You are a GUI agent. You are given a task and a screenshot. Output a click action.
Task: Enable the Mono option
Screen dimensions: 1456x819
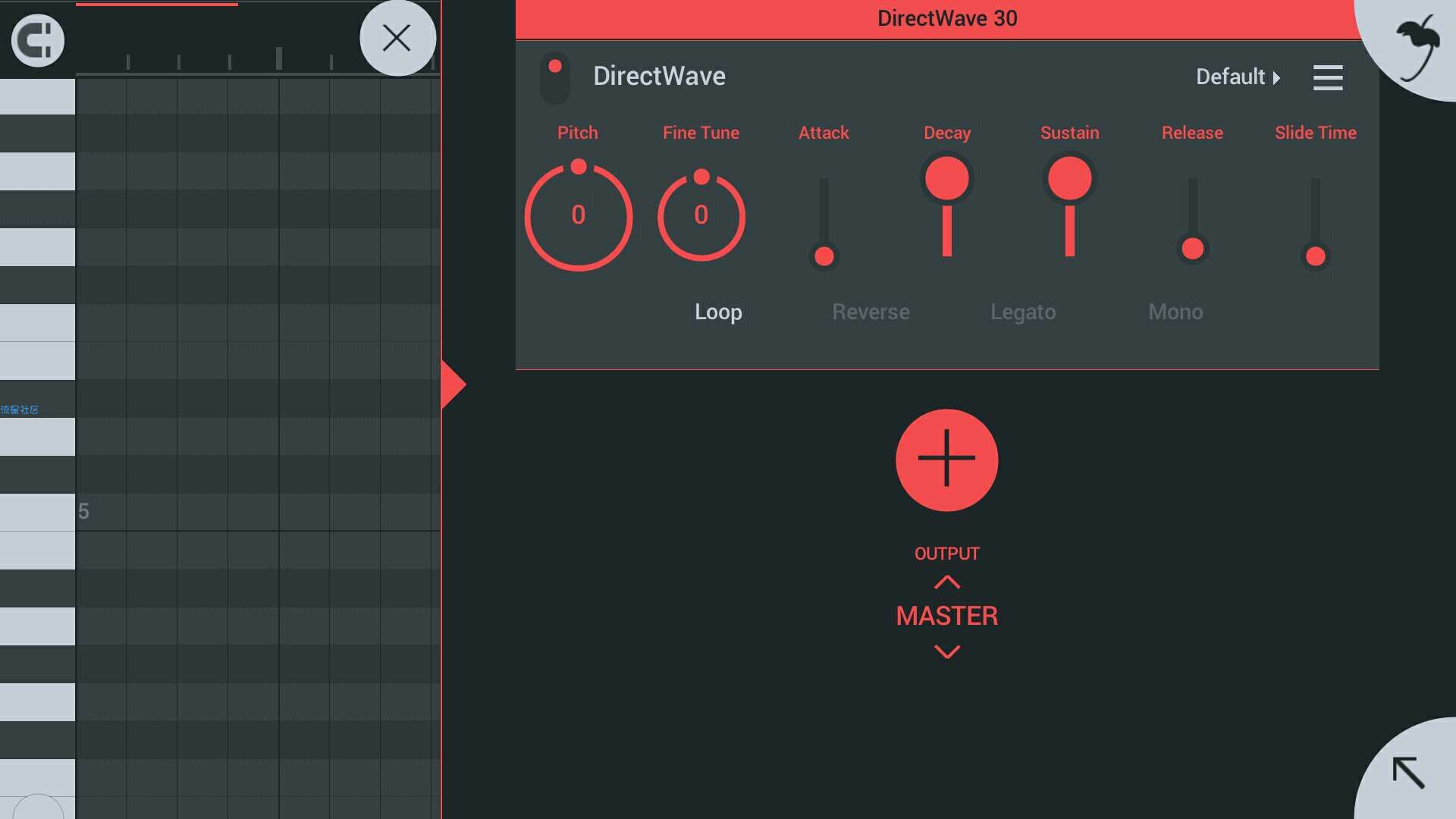click(x=1175, y=312)
